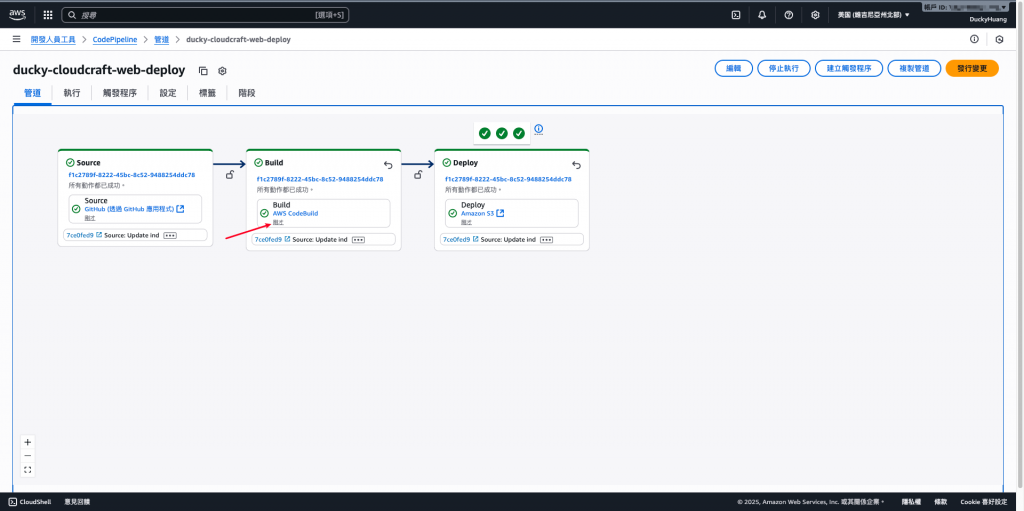Open commit 7ce0fed9 in the Deploy stage
Image resolution: width=1024 pixels, height=511 pixels.
coord(460,240)
